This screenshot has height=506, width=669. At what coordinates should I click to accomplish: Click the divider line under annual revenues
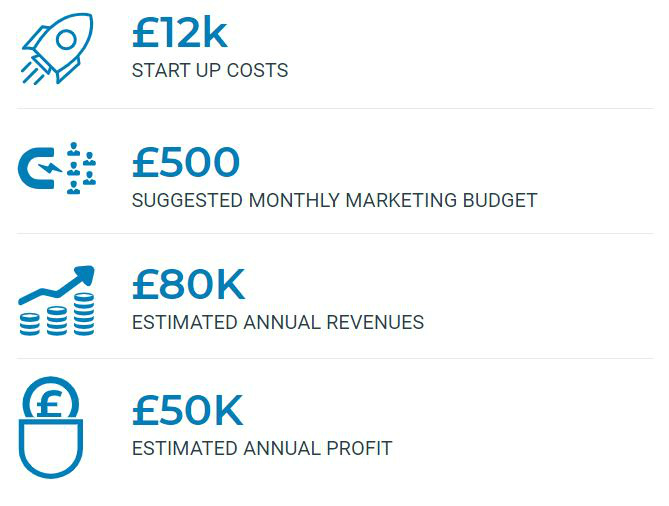click(x=334, y=358)
